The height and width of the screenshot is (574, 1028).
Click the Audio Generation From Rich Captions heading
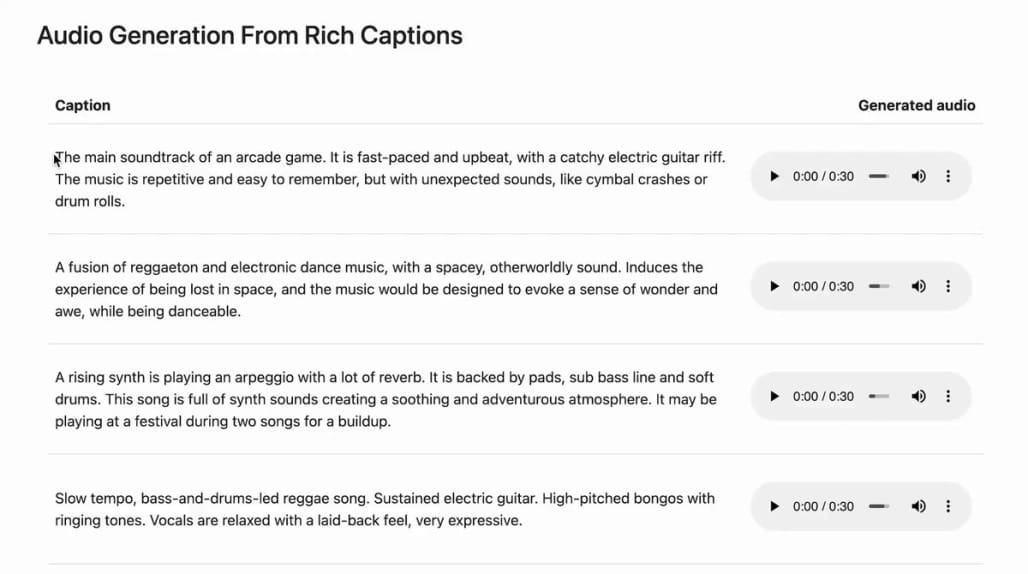coord(250,36)
